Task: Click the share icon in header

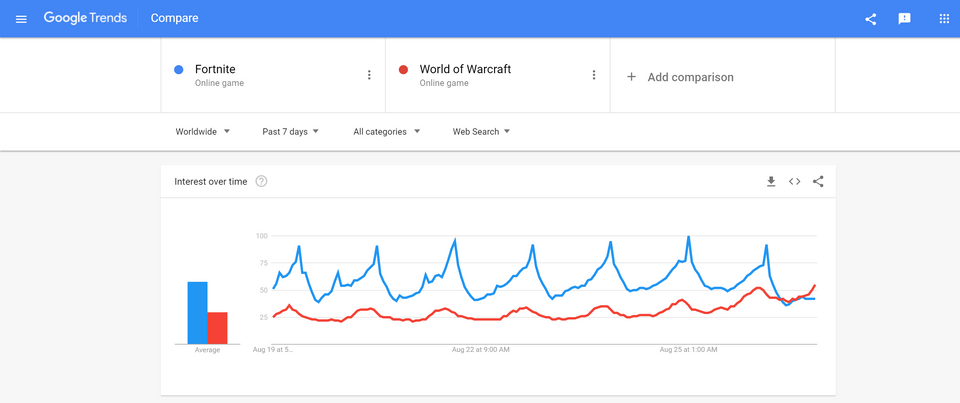Action: tap(870, 19)
